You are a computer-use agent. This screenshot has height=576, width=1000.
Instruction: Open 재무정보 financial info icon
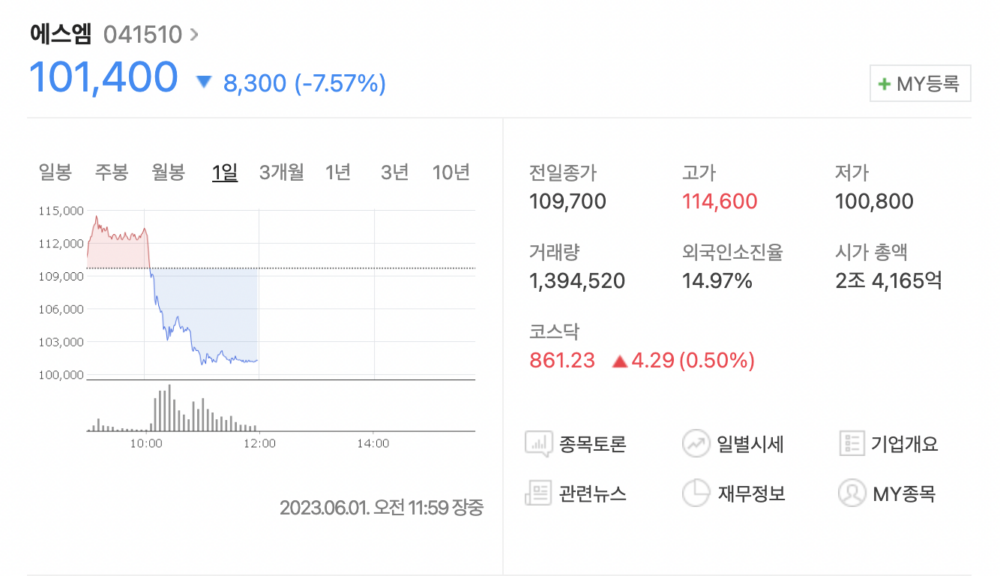click(695, 493)
